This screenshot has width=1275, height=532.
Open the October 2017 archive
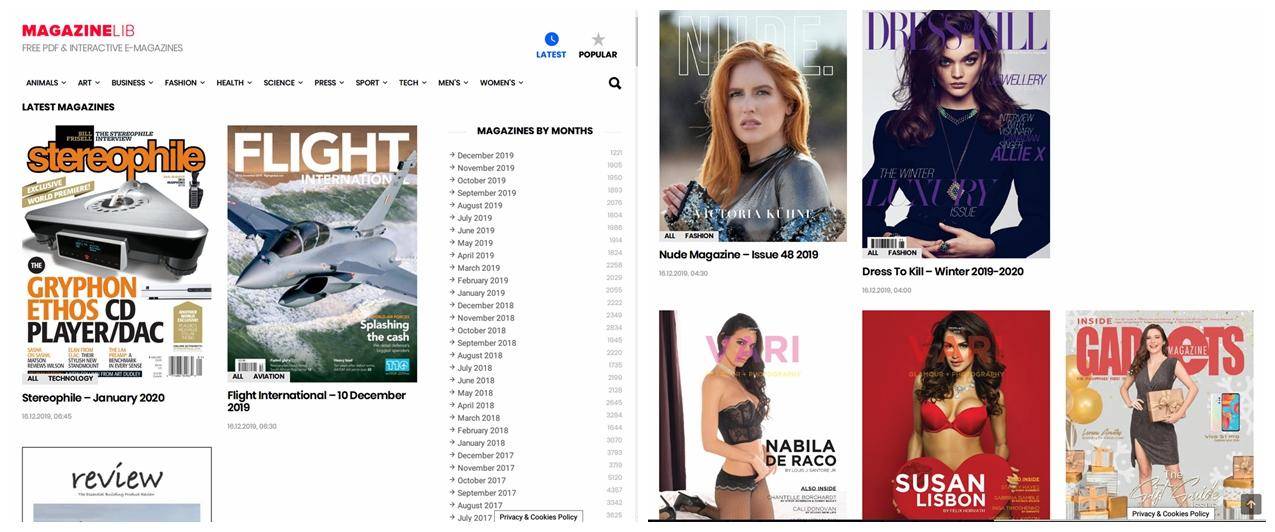(481, 481)
